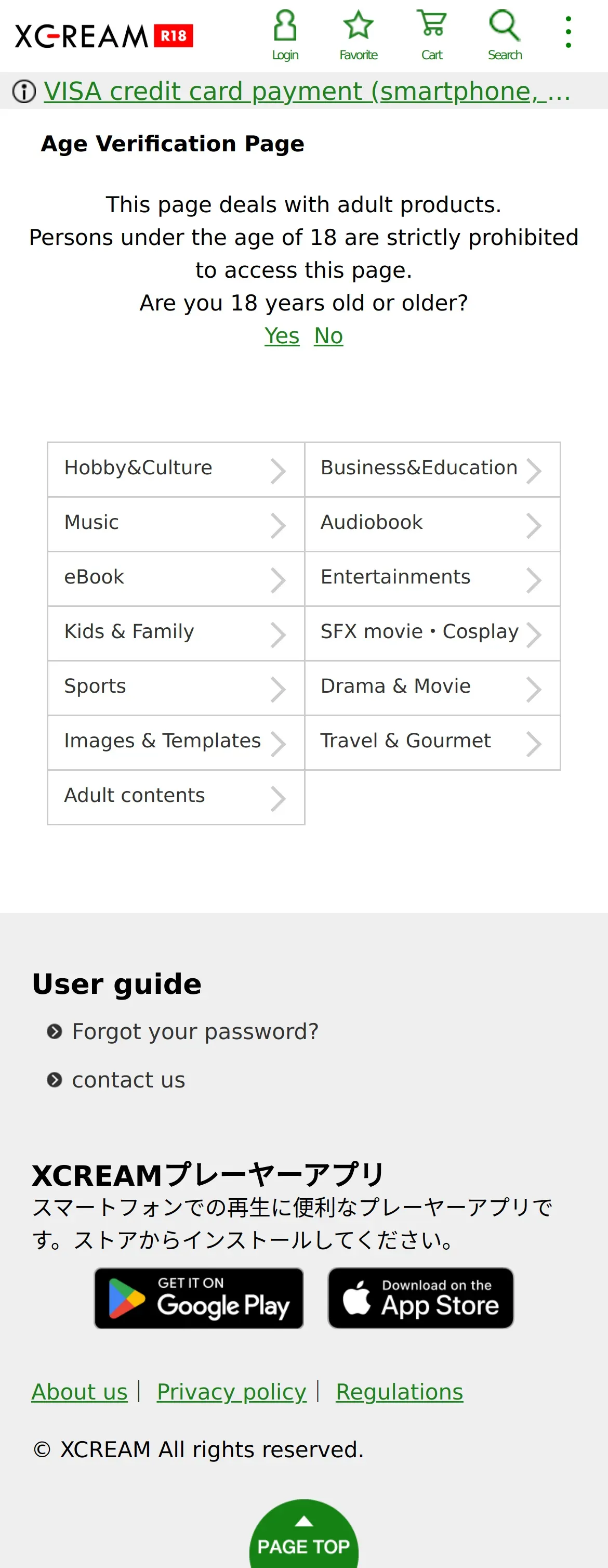608x1568 pixels.
Task: Open VISA credit card payment notice
Action: coord(307,92)
